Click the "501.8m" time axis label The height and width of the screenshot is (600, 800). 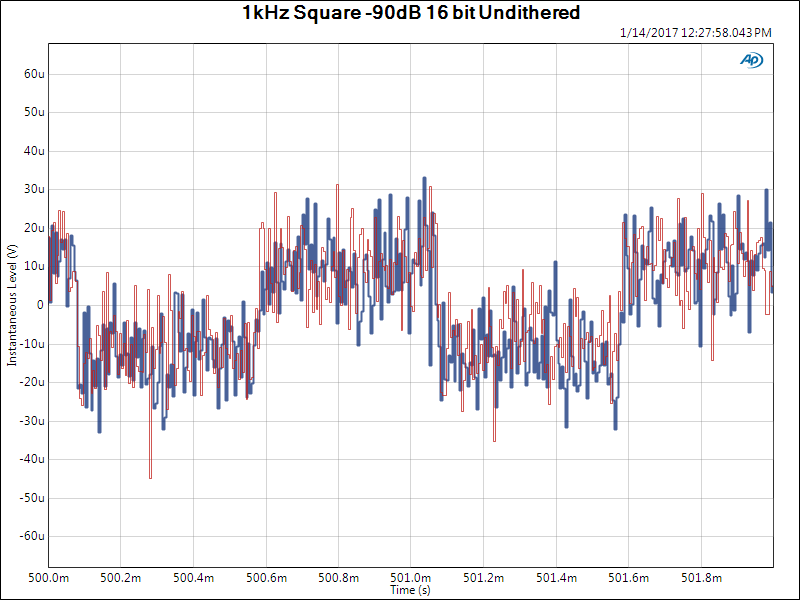pyautogui.click(x=702, y=578)
